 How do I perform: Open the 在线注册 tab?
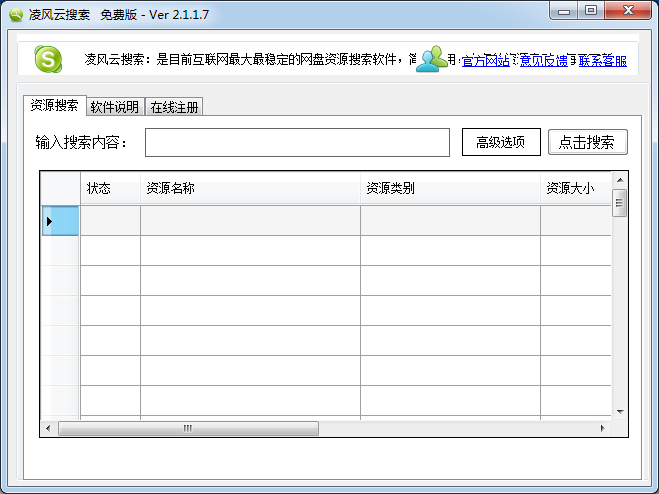click(174, 107)
